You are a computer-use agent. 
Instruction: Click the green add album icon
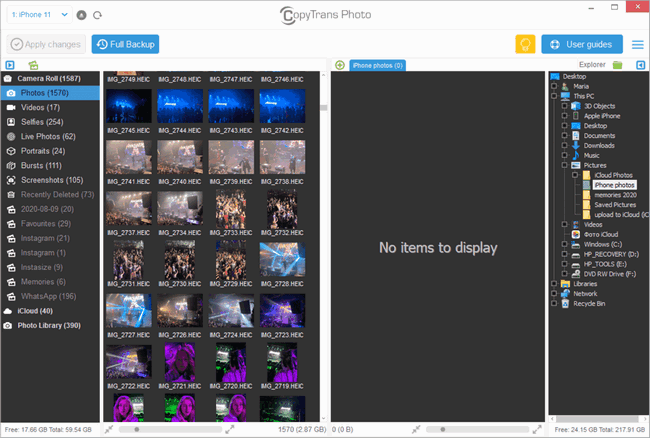(x=340, y=65)
